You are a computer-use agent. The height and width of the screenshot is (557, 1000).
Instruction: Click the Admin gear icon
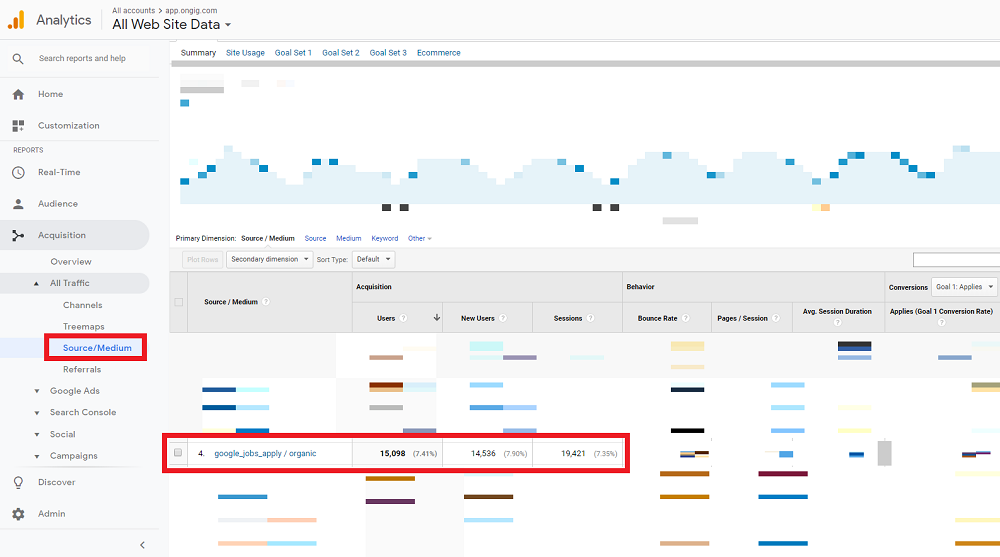18,514
